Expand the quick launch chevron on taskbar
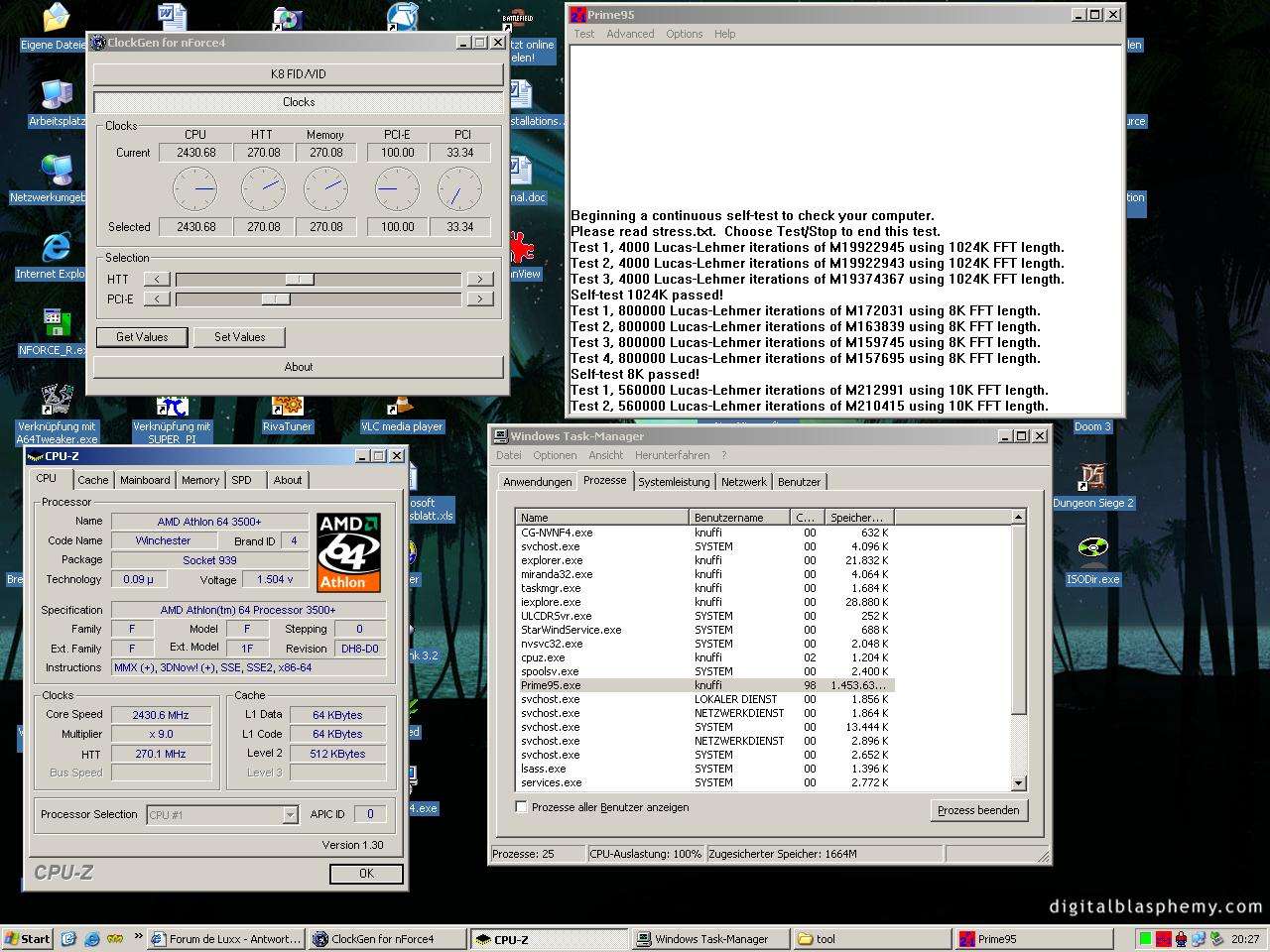The width and height of the screenshot is (1270, 952). click(x=138, y=937)
